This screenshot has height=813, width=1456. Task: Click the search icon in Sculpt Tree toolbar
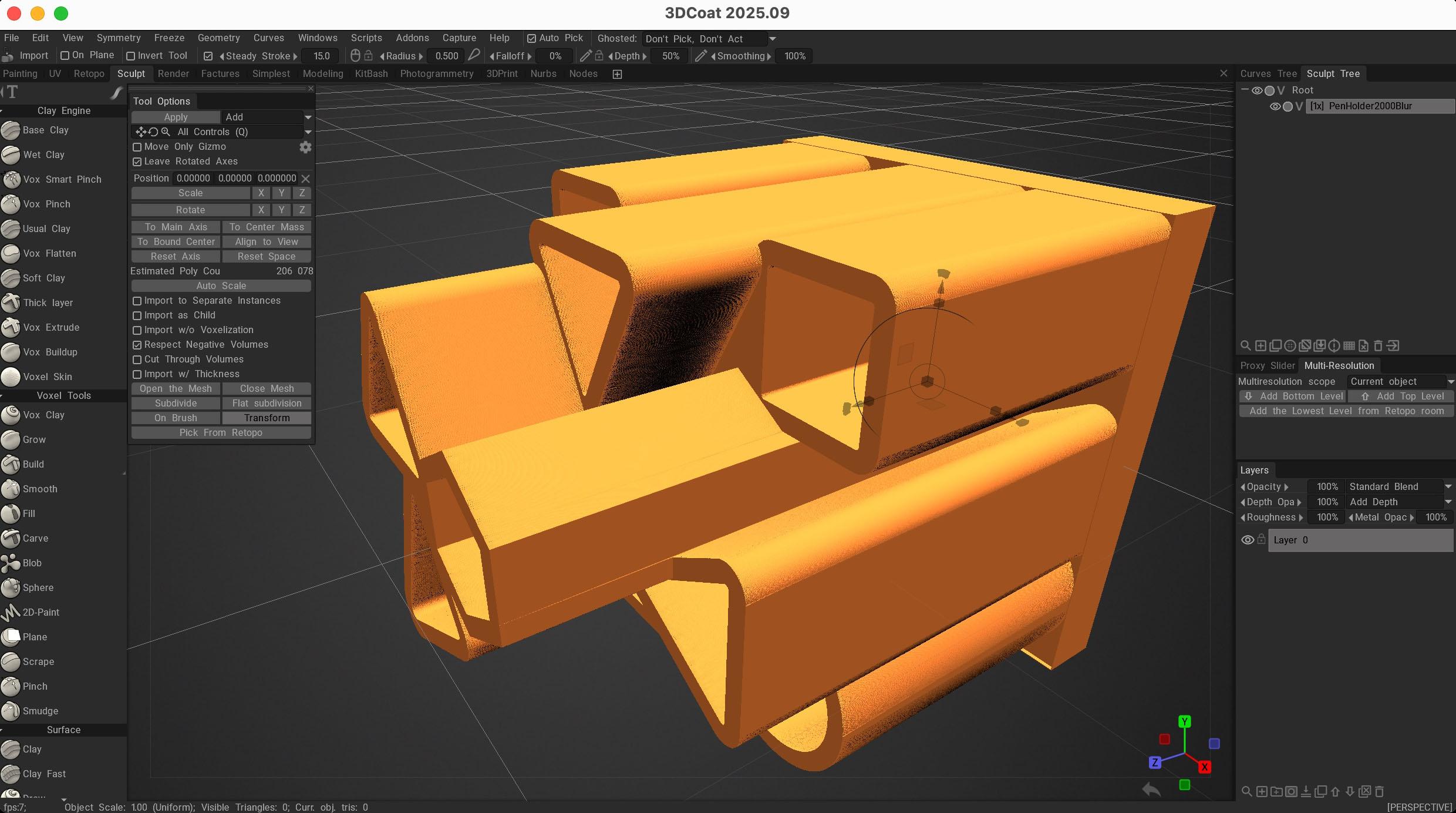click(x=1245, y=345)
